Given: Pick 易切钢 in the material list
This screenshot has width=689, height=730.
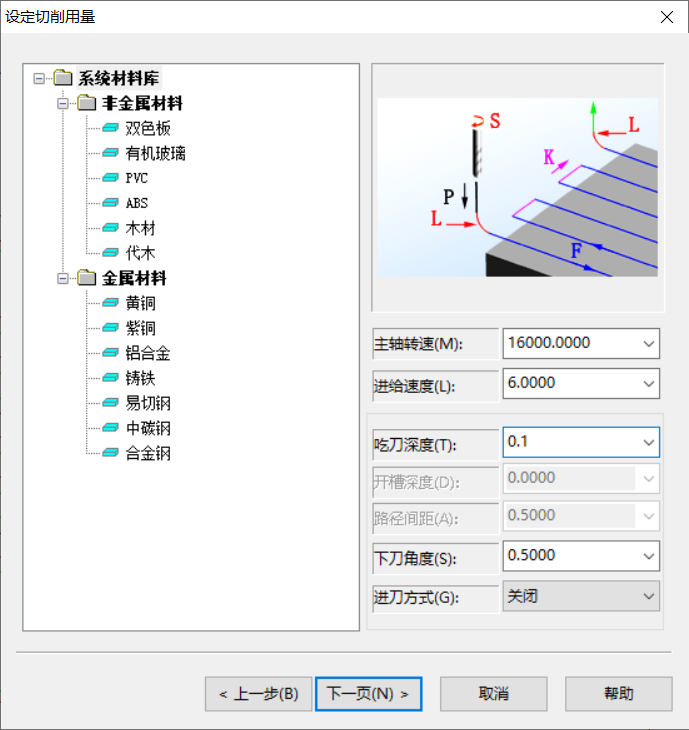Looking at the screenshot, I should 148,403.
